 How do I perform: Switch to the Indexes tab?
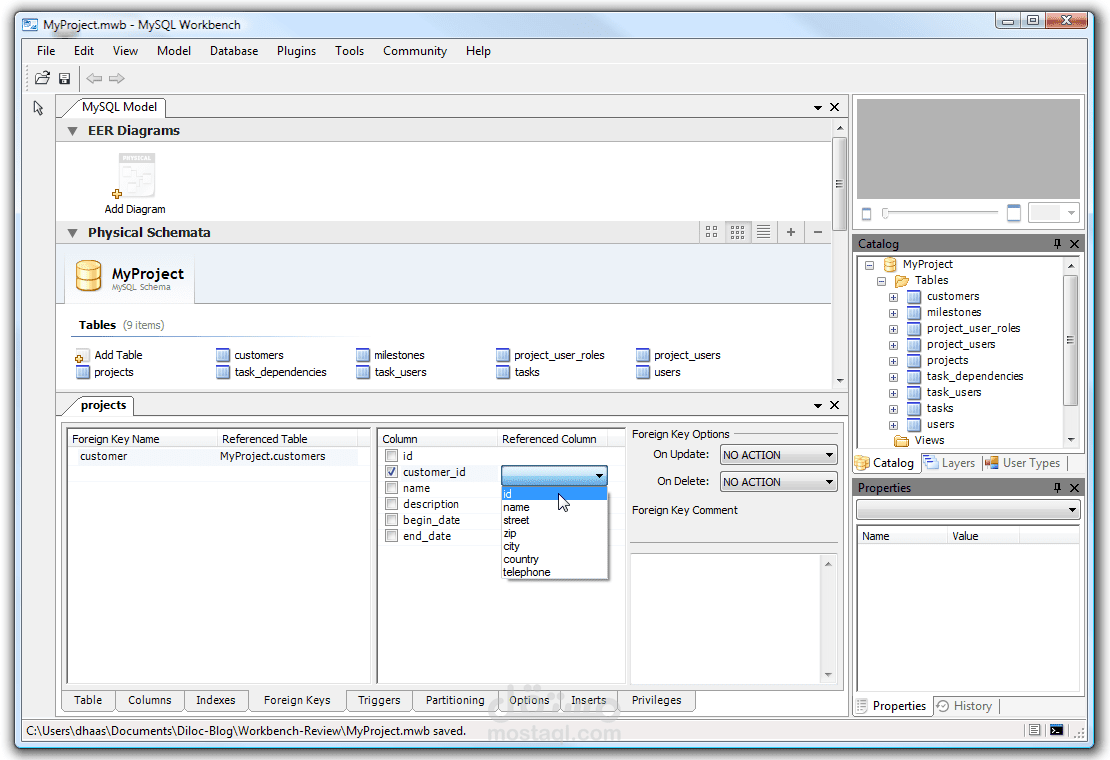(216, 700)
